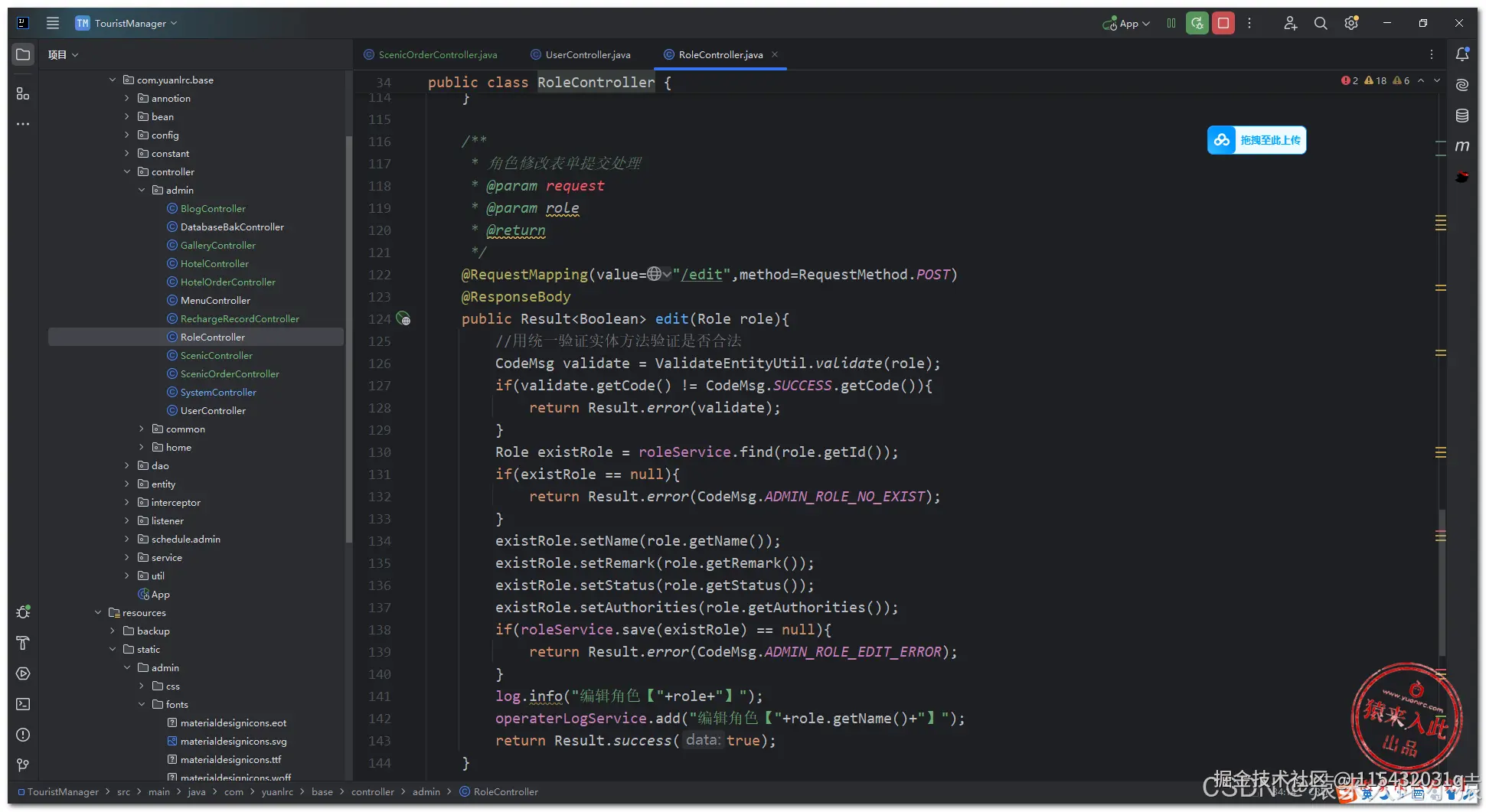Click the gutter icon on line 124

(403, 319)
